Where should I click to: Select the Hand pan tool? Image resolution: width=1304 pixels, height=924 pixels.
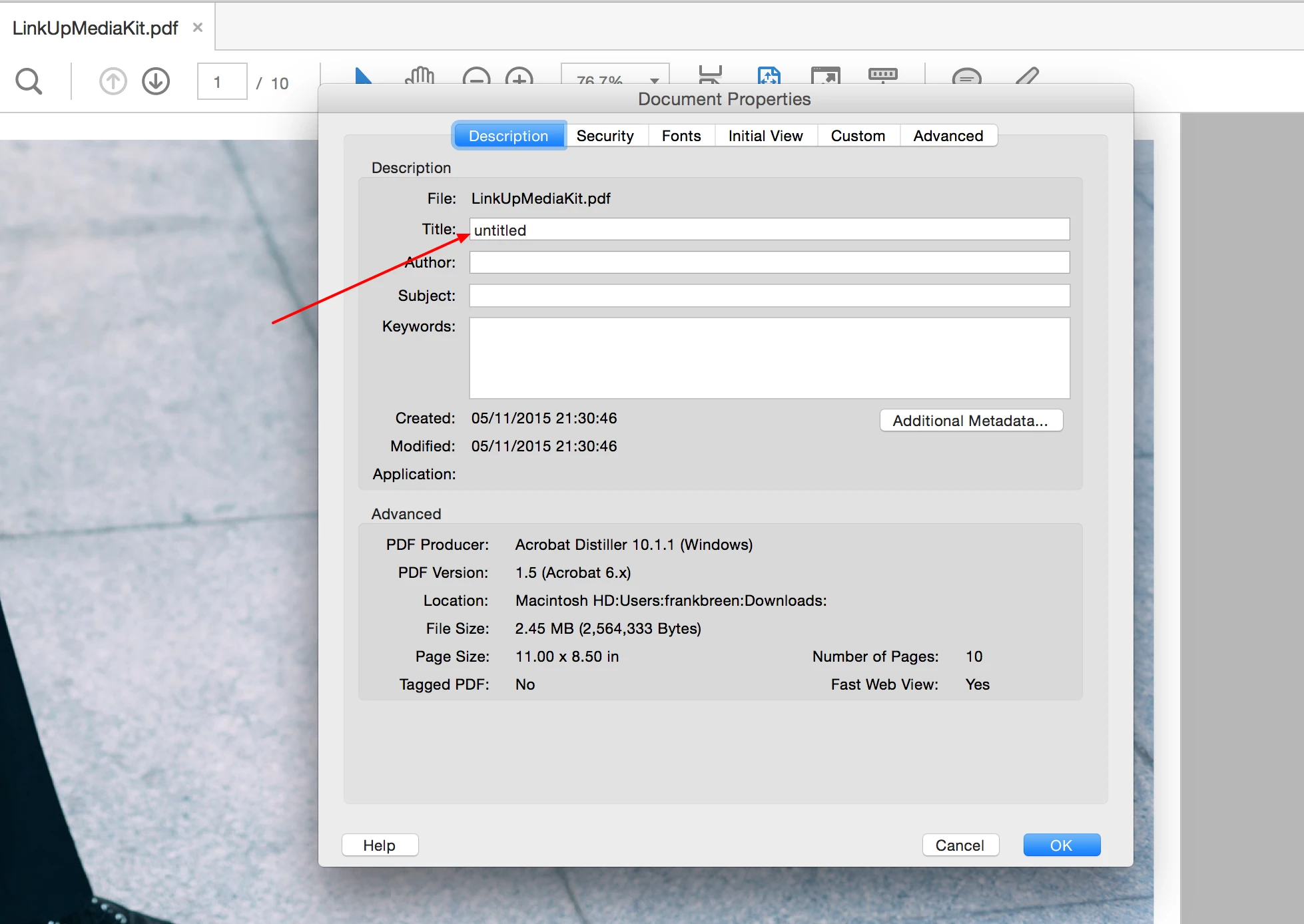tap(420, 76)
